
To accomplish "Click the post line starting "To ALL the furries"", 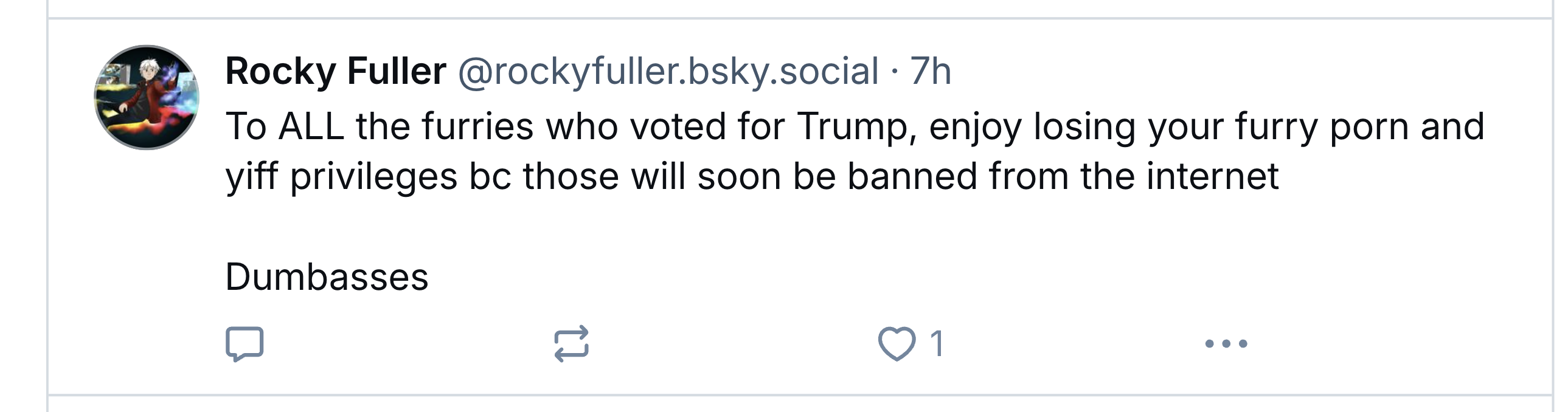I will point(855,126).
